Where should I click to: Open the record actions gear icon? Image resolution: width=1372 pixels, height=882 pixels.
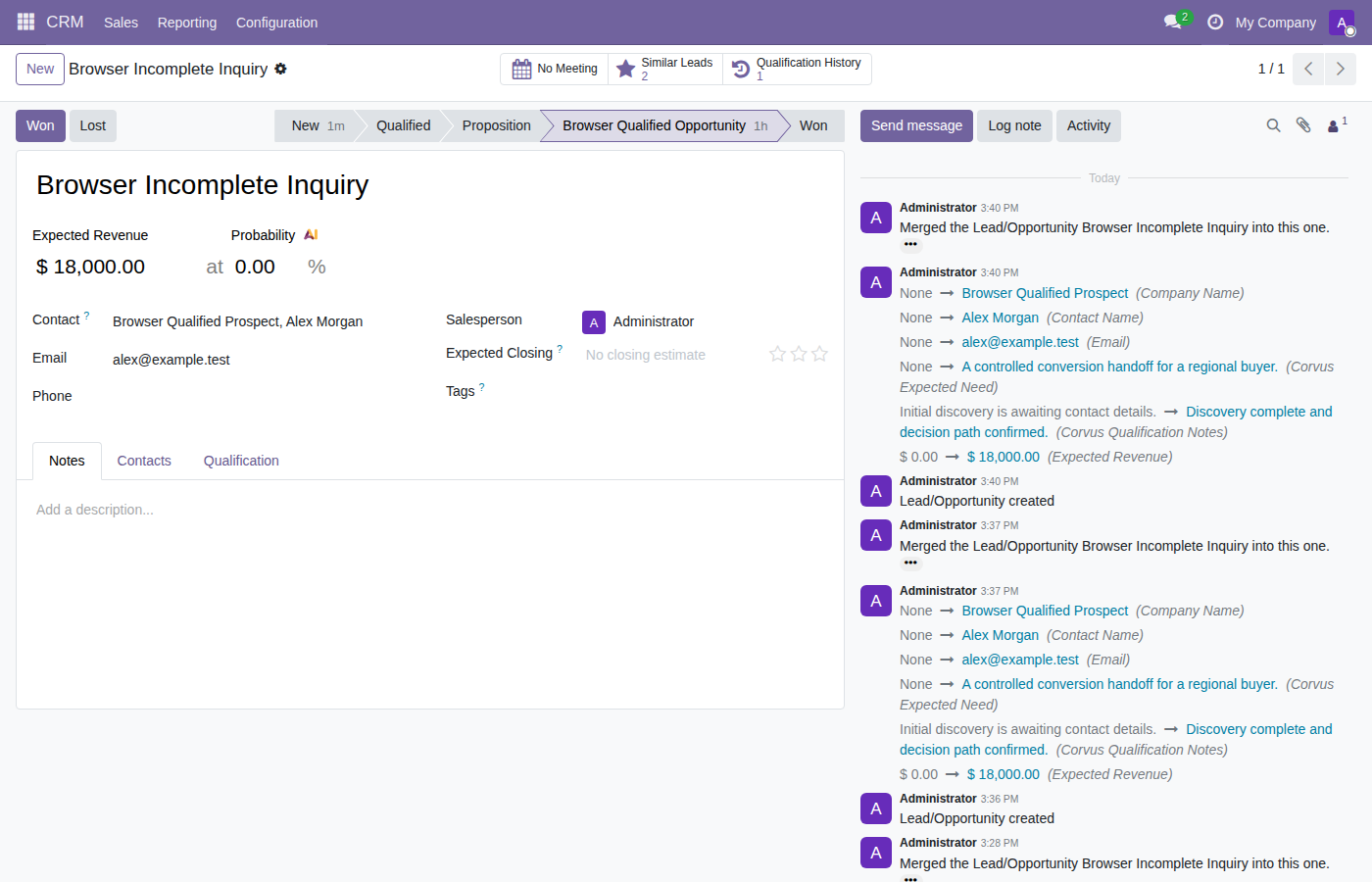[x=281, y=69]
